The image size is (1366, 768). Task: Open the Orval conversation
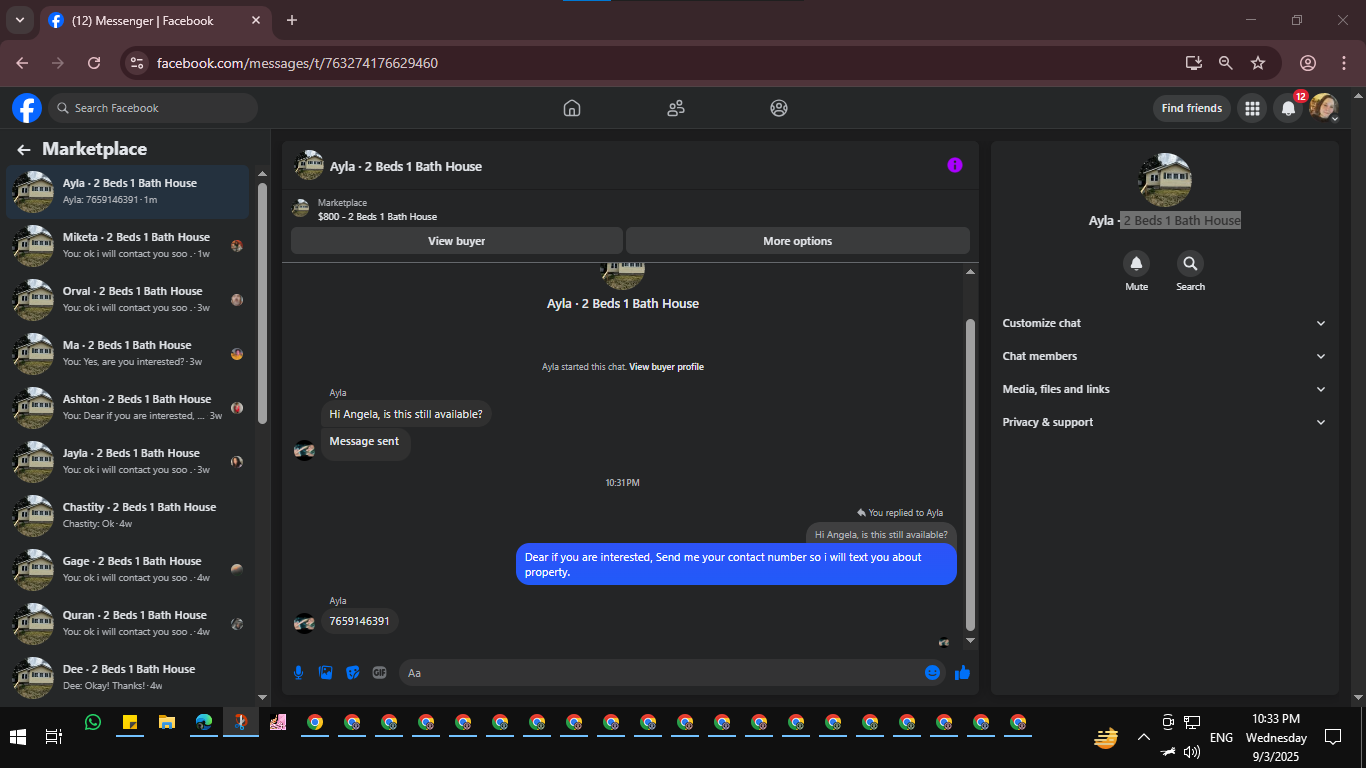click(x=128, y=299)
